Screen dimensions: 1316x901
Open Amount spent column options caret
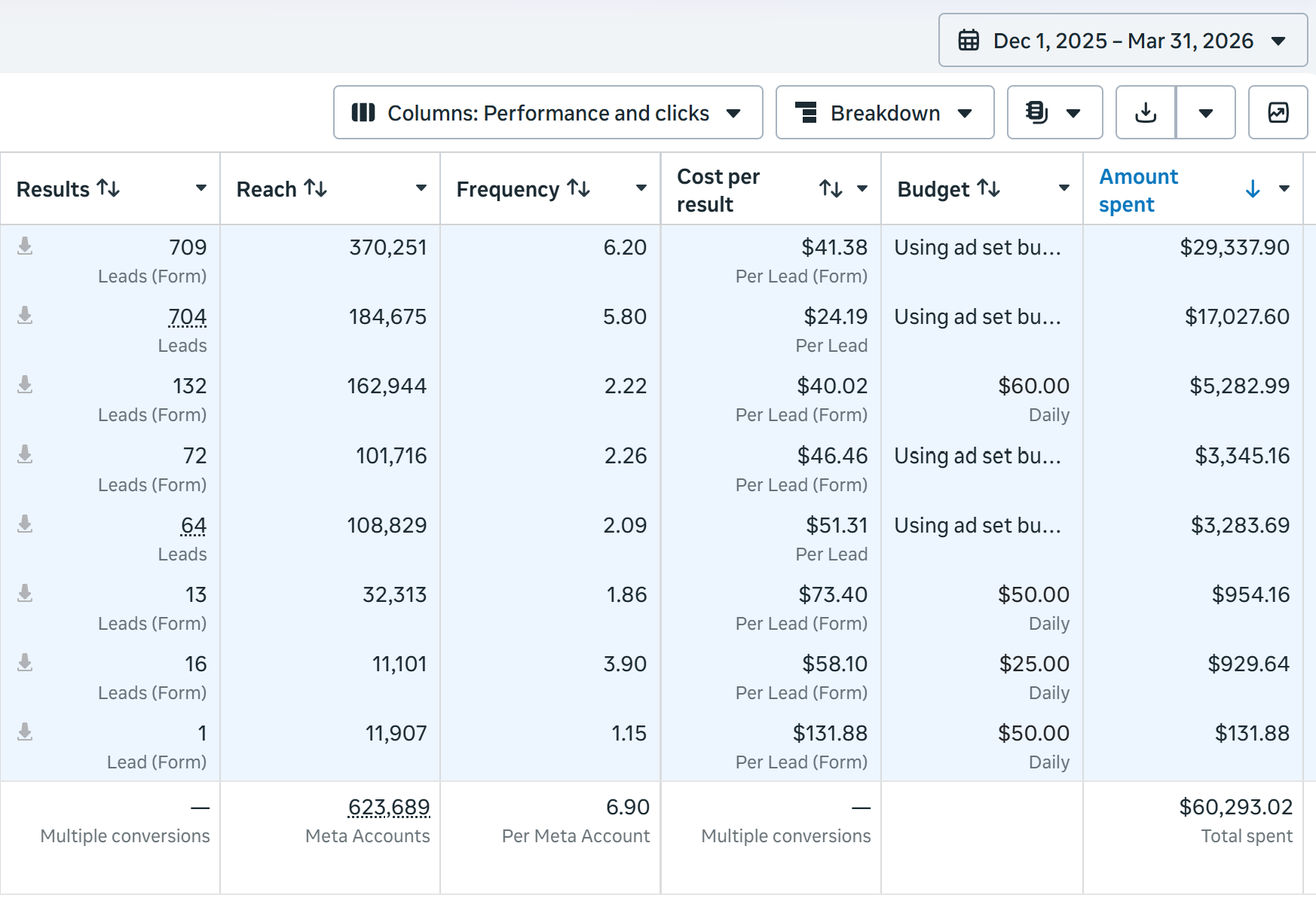pyautogui.click(x=1284, y=189)
